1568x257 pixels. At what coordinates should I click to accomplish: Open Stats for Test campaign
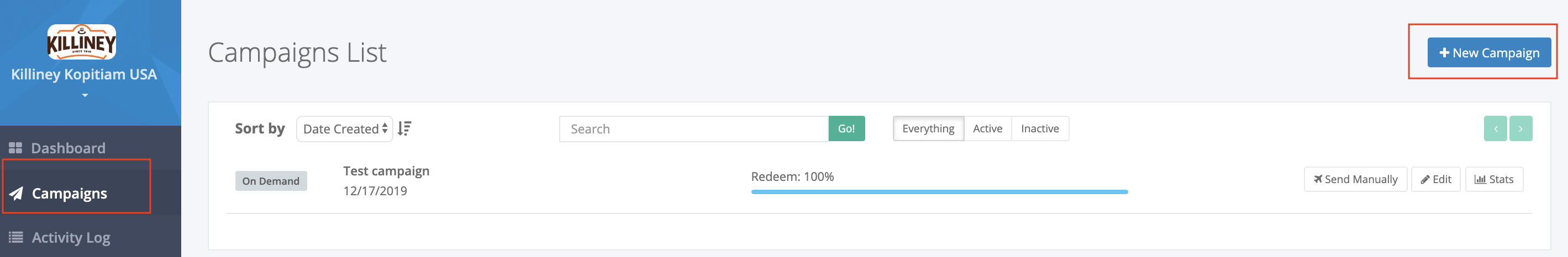tap(1494, 179)
